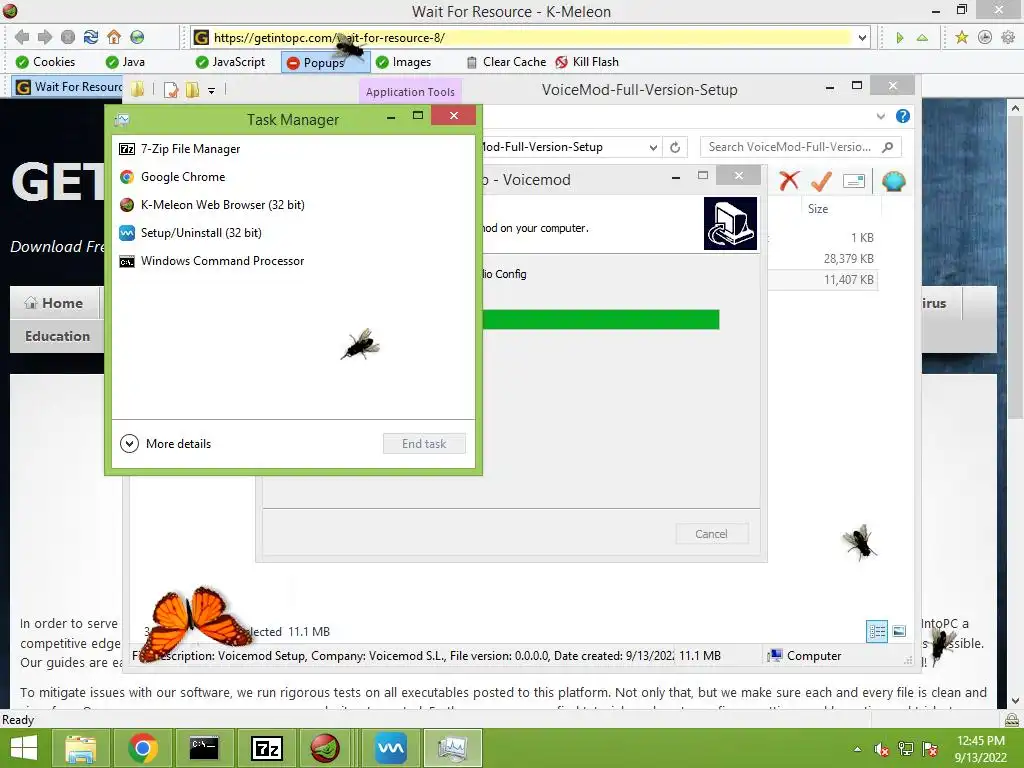1024x768 pixels.
Task: Go forward in K-Meleon browser
Action: click(44, 37)
